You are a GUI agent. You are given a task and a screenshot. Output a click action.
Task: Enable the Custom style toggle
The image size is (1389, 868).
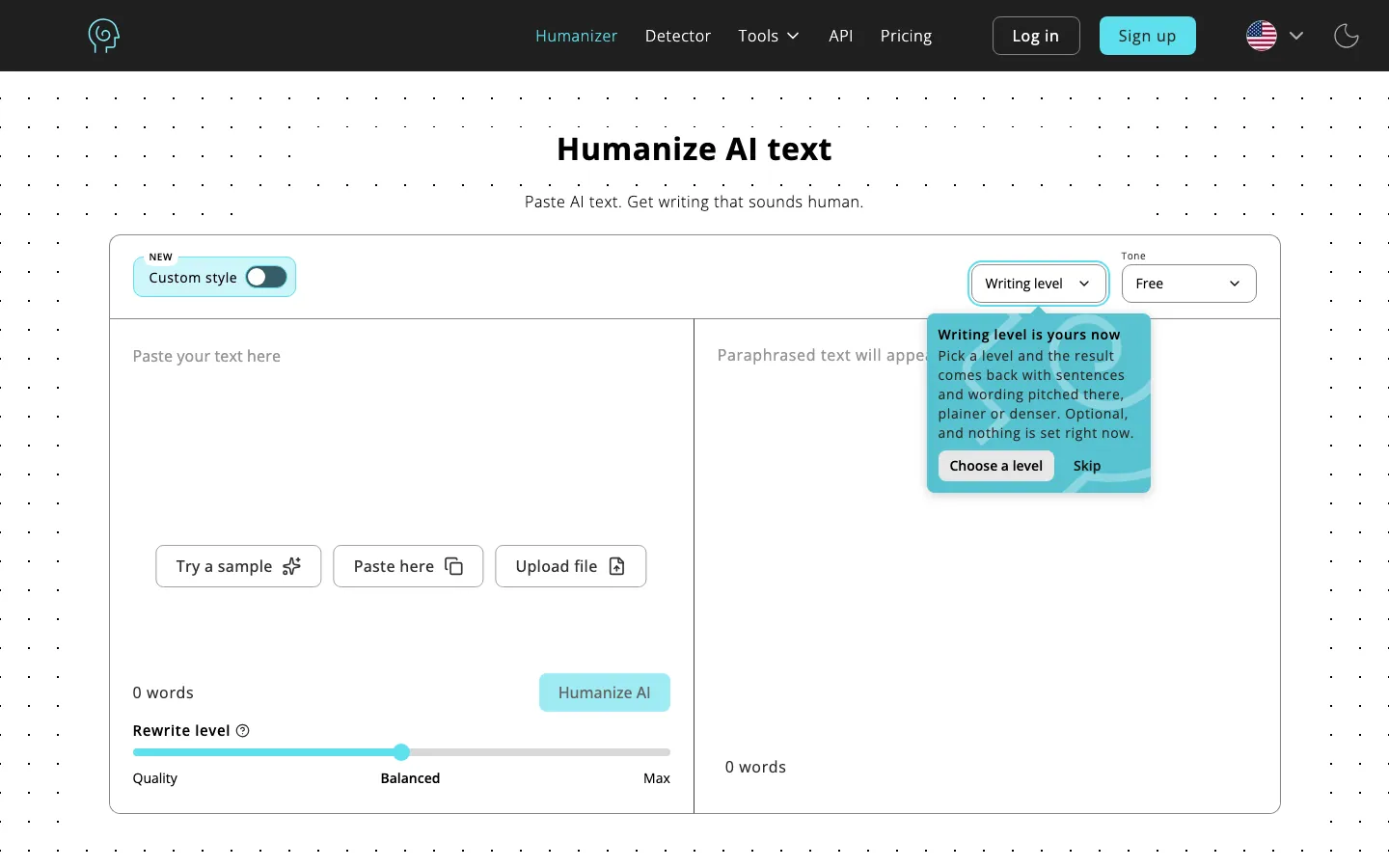point(265,278)
